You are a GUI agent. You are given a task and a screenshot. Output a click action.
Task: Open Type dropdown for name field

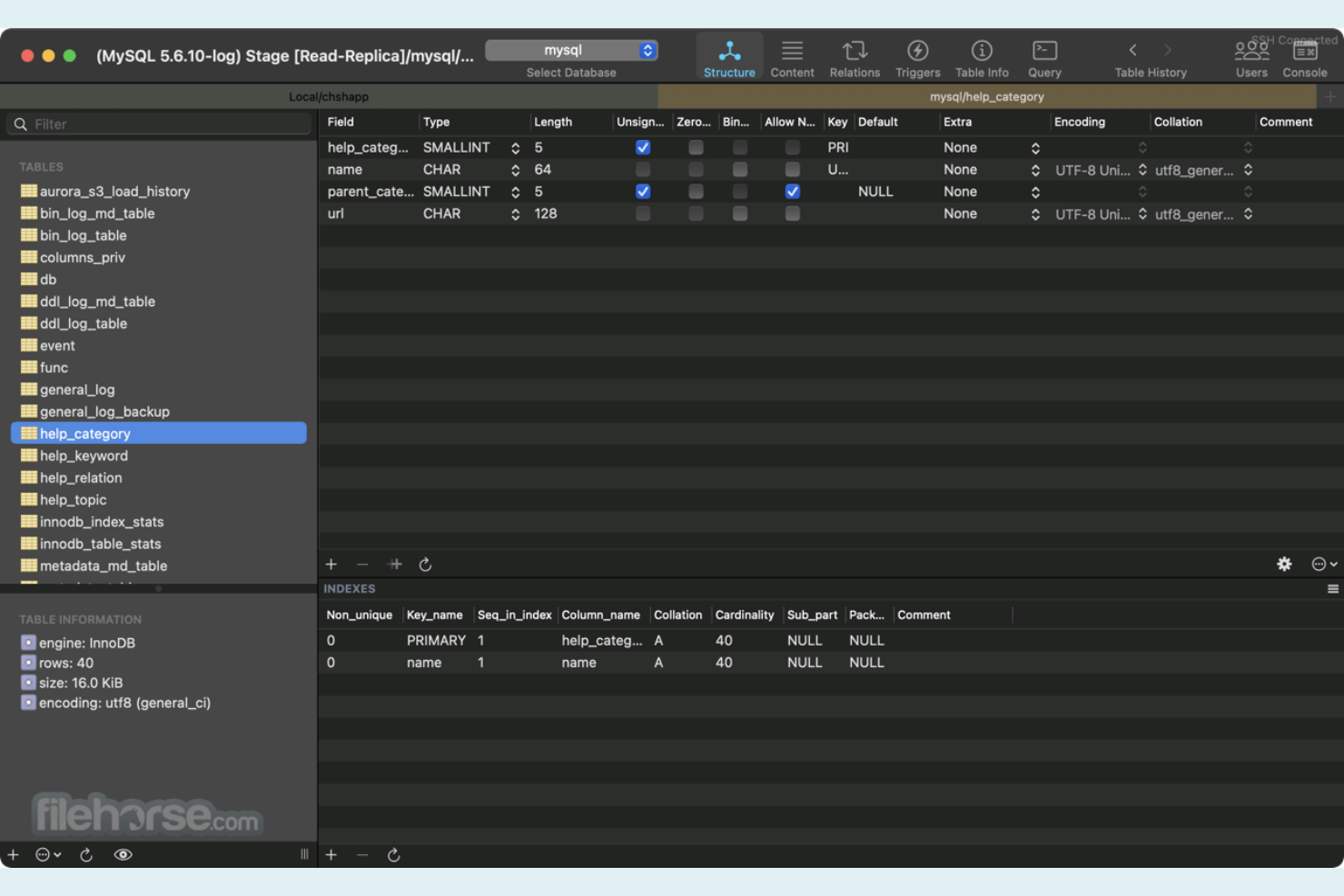pos(515,170)
